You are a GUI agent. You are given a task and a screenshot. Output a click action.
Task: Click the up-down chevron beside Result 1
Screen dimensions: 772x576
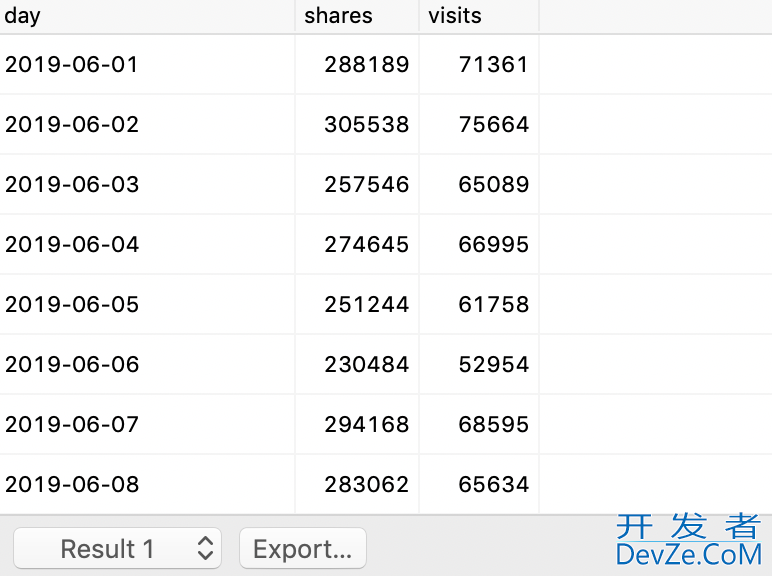click(205, 548)
